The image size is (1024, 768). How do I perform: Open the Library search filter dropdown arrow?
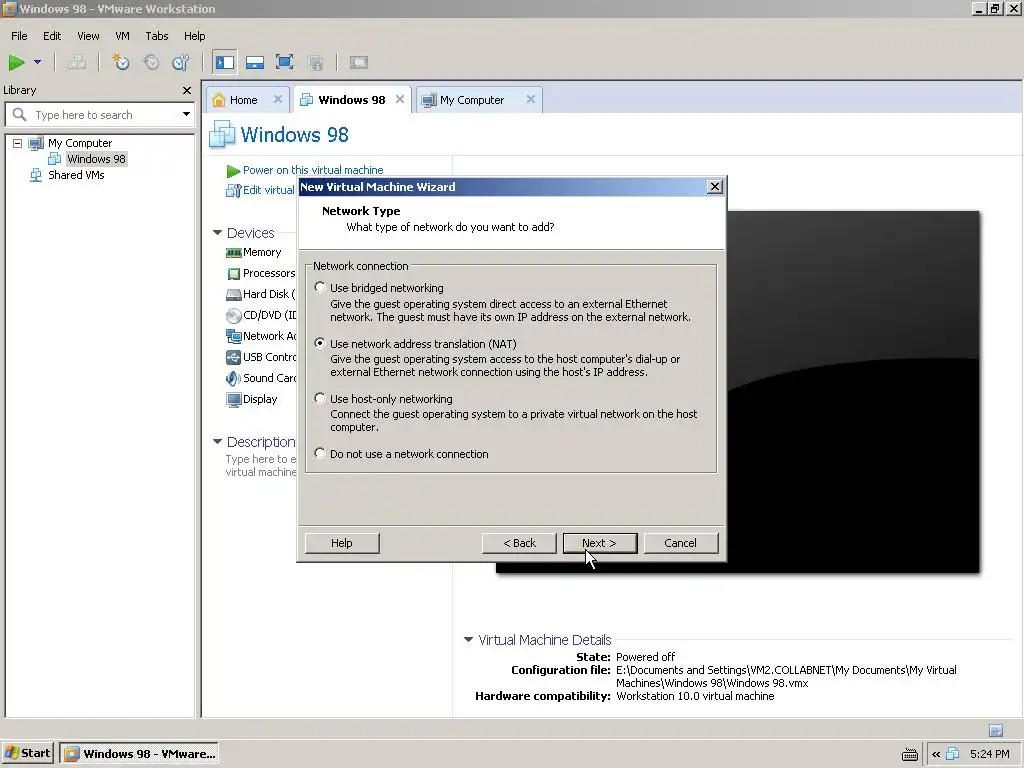[x=186, y=114]
